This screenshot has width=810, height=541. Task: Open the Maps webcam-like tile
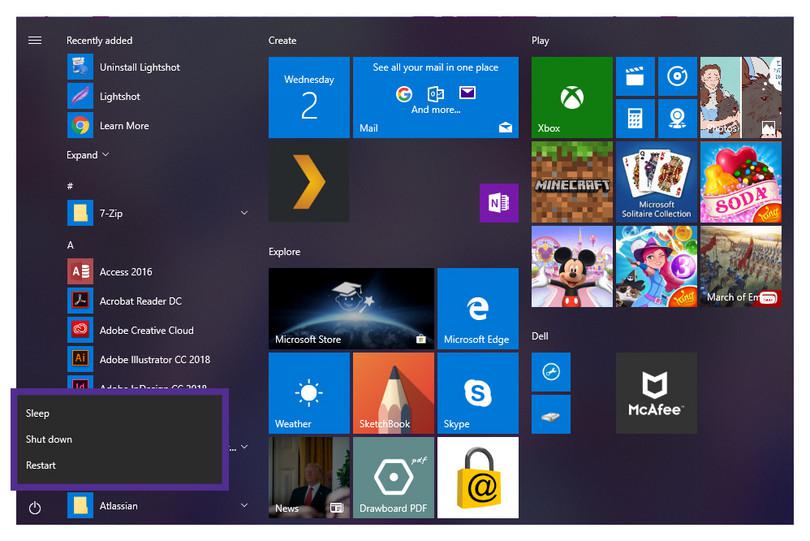[677, 119]
